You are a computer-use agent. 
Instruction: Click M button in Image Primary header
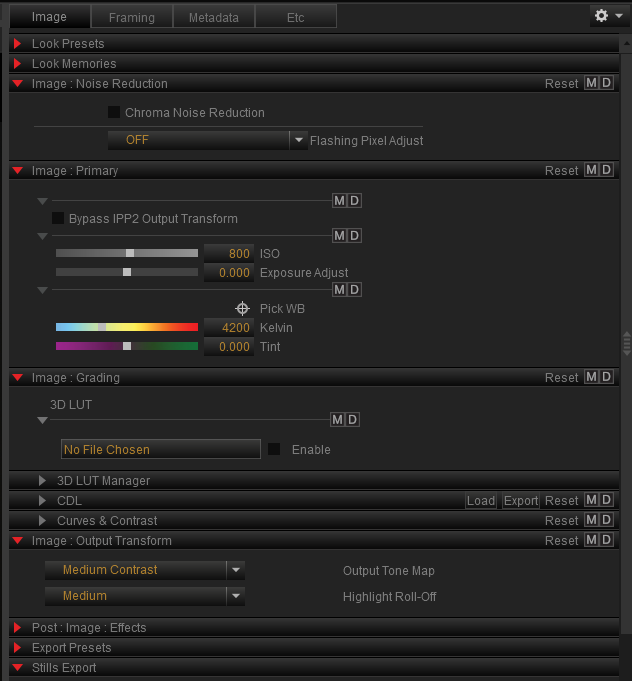pyautogui.click(x=591, y=170)
